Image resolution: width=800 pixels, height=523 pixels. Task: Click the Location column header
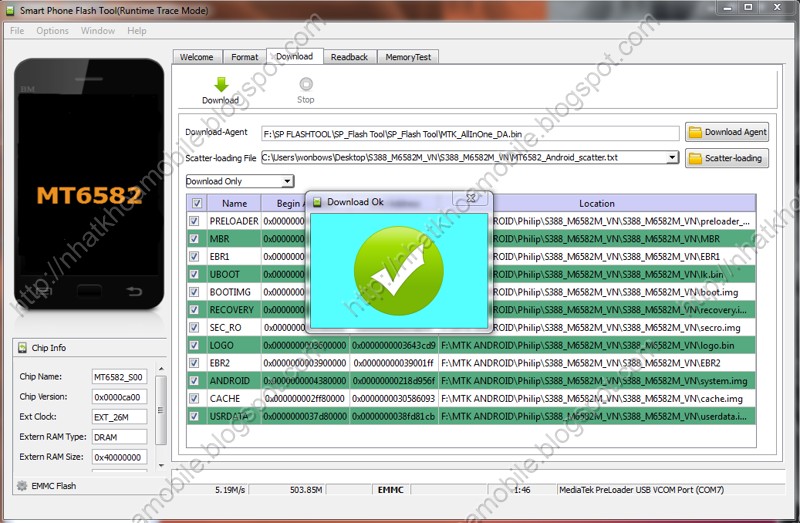596,204
